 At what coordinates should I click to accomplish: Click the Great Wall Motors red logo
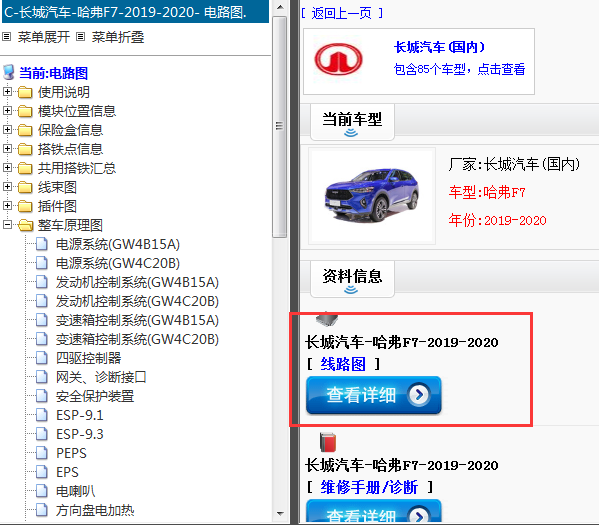(x=338, y=59)
